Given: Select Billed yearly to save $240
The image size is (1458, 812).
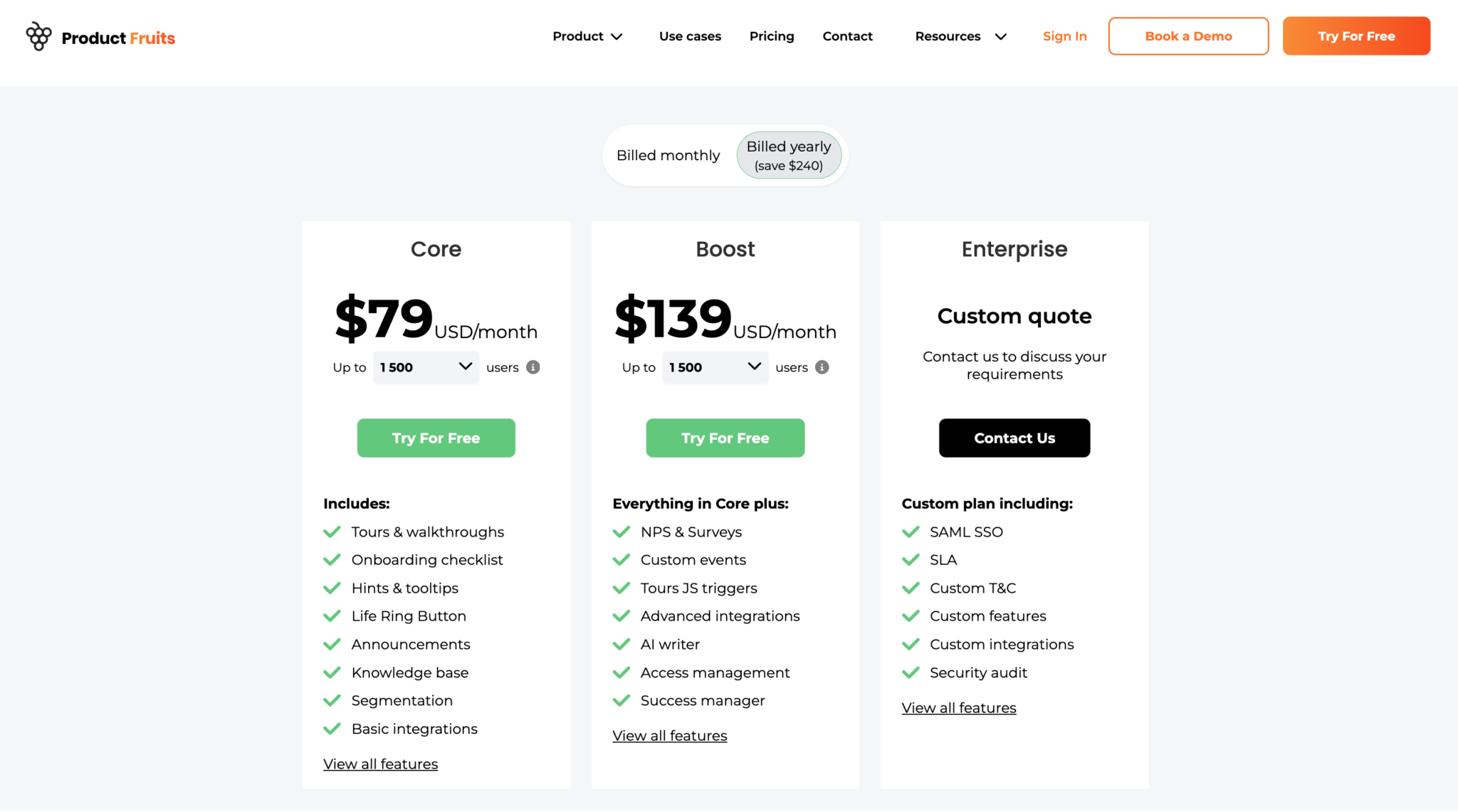Looking at the screenshot, I should [789, 154].
